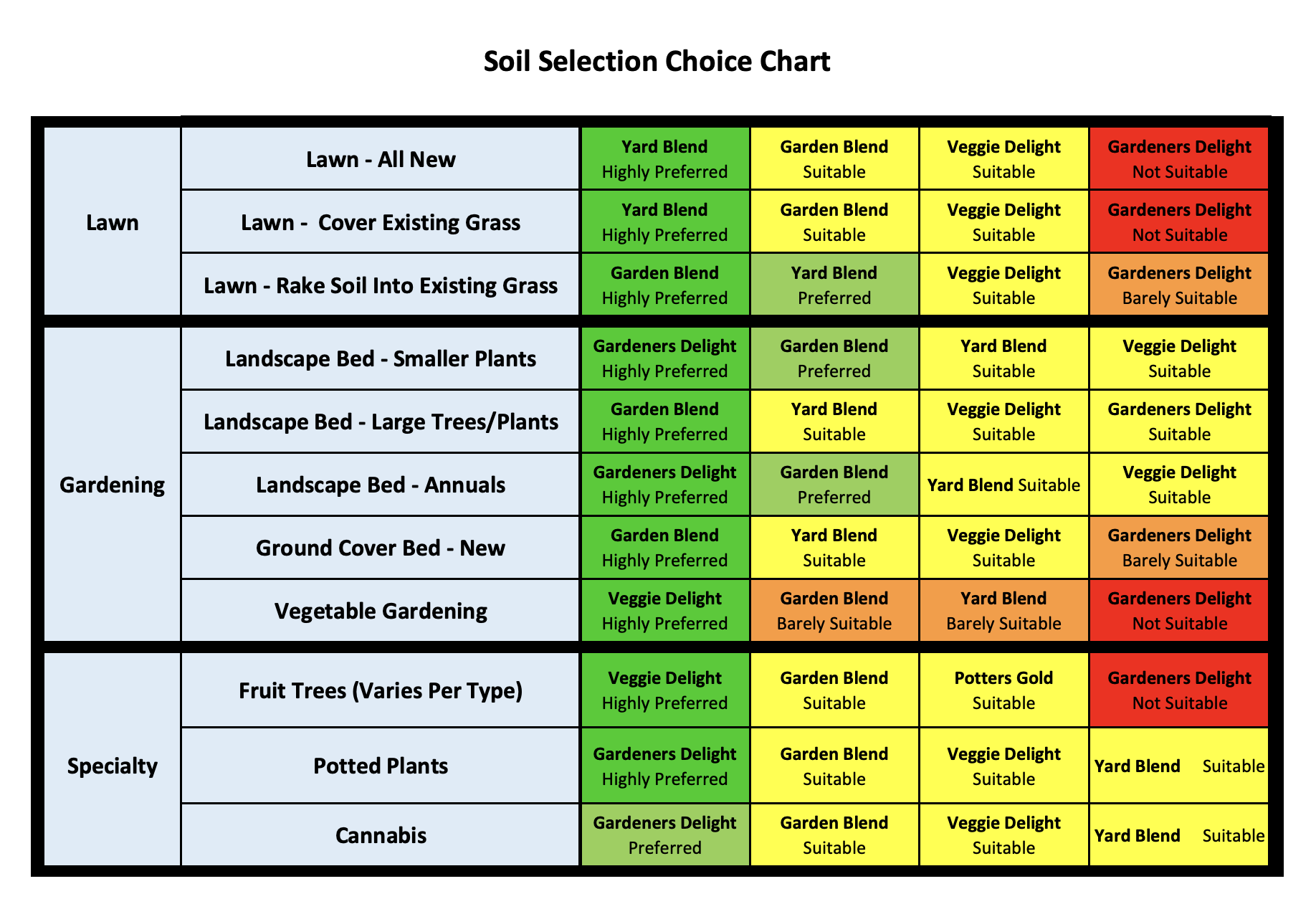Click Fruit Trees (Varies Per Type) label

coord(381,690)
